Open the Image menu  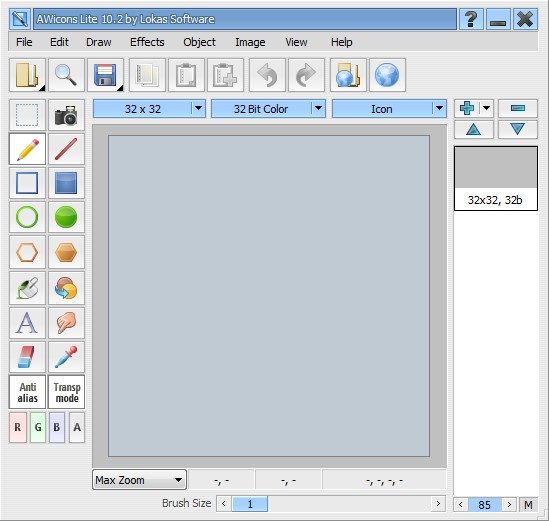(x=250, y=42)
